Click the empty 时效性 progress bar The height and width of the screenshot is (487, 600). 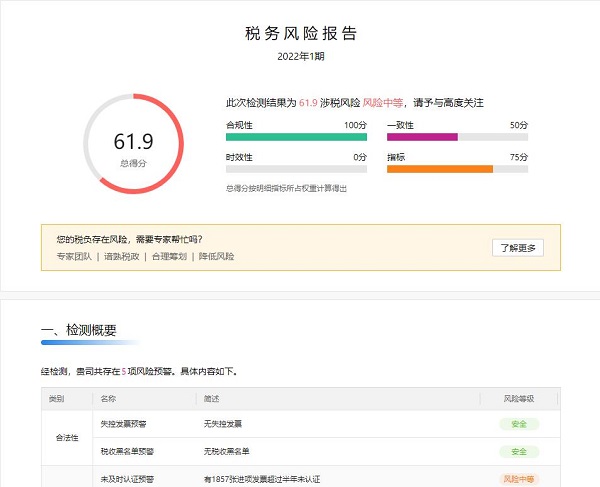click(x=297, y=169)
